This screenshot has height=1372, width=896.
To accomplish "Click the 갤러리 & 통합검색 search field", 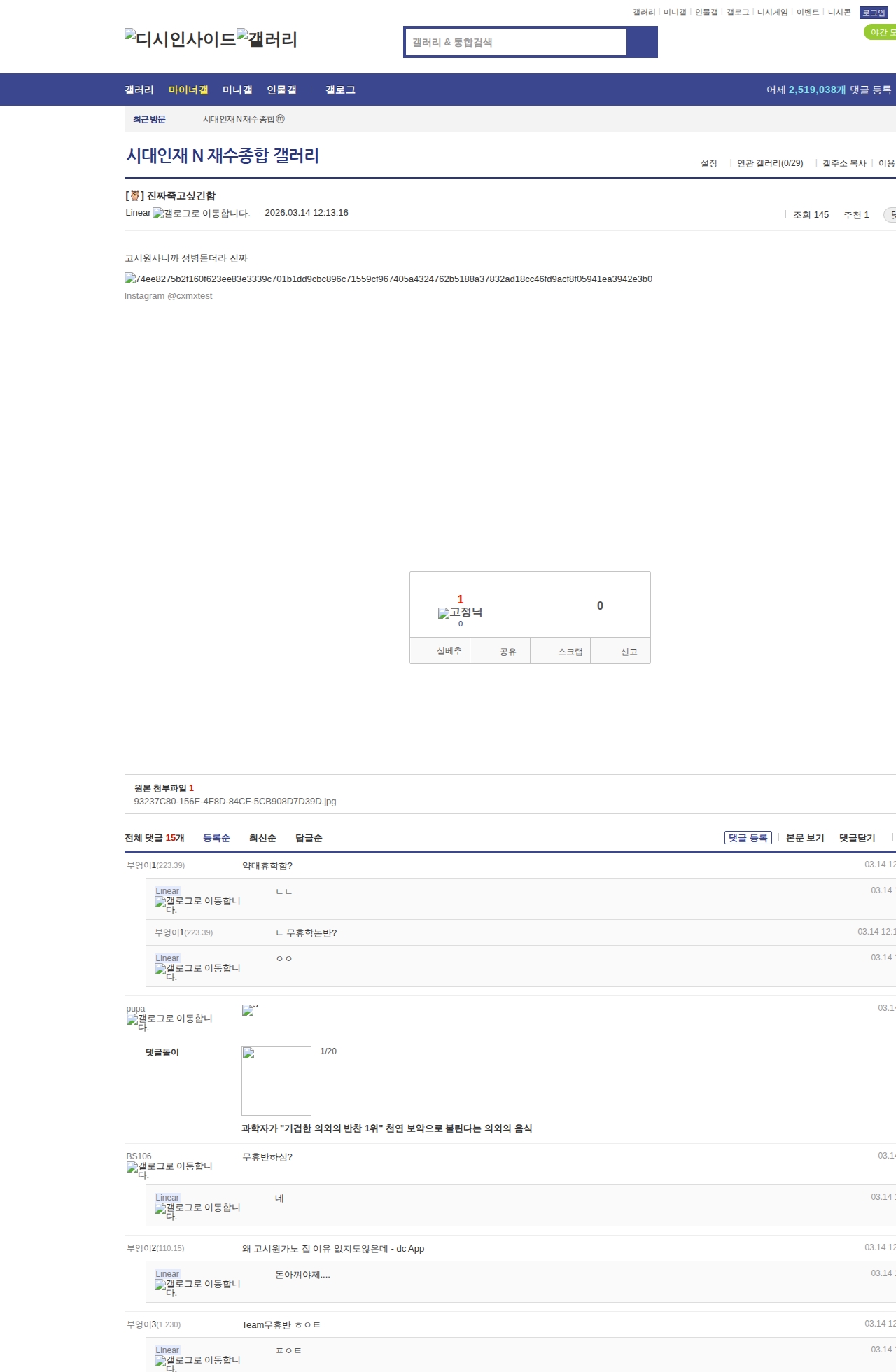I will pyautogui.click(x=516, y=42).
